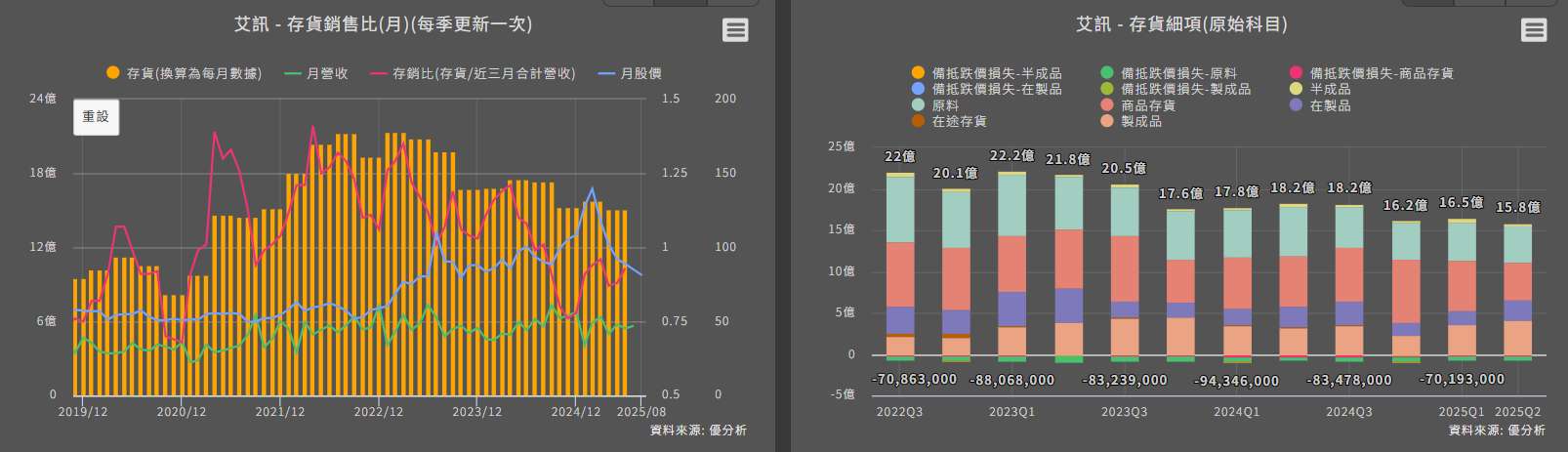Click the 在途存貨 legend marker
The width and height of the screenshot is (1568, 452).
pos(918,121)
